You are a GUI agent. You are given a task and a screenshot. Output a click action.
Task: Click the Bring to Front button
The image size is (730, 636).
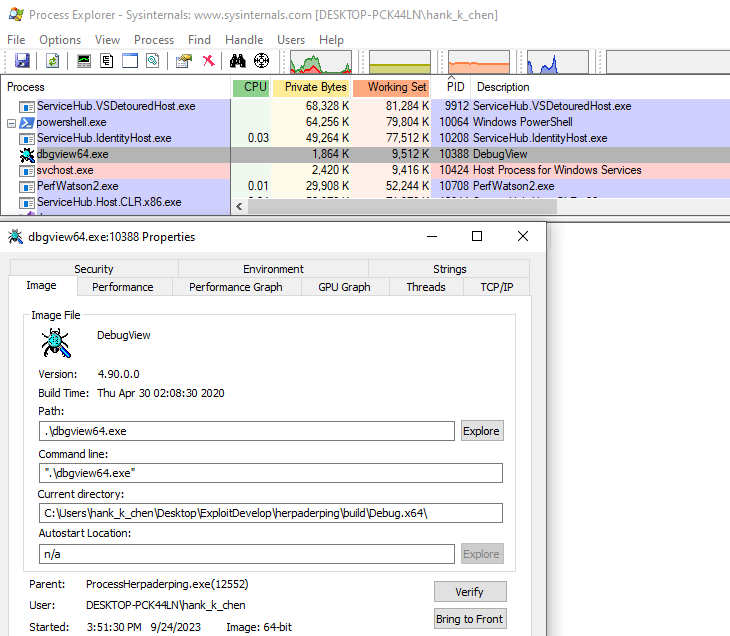click(x=470, y=619)
